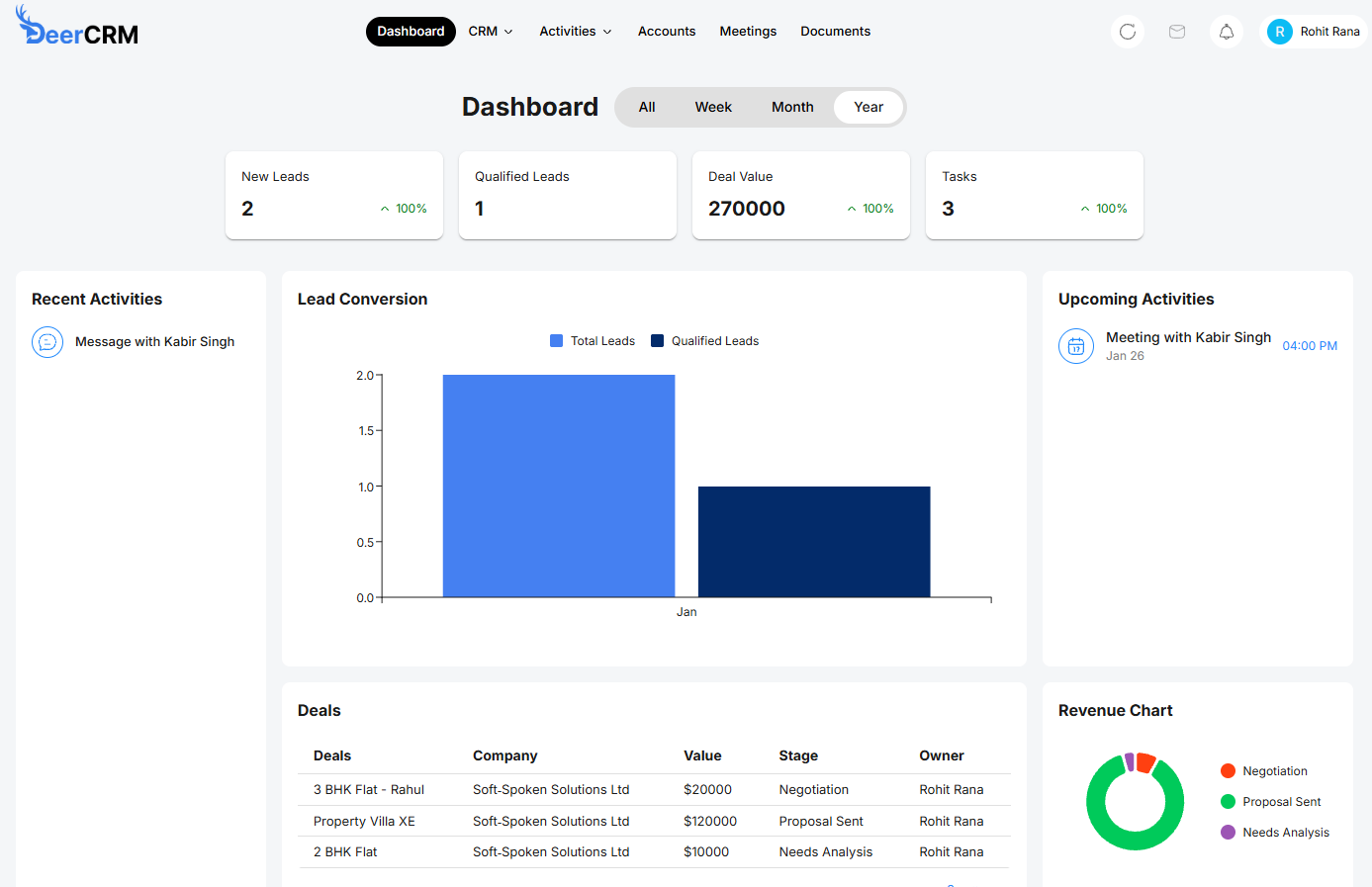Open the CRM dropdown menu
1372x887 pixels.
(490, 31)
